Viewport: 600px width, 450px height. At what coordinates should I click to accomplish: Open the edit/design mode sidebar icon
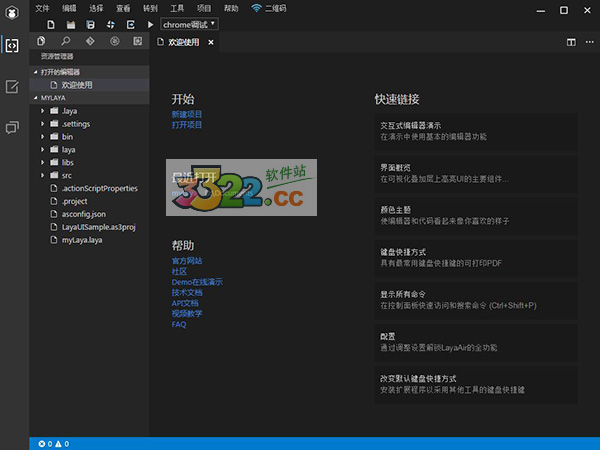pos(12,87)
